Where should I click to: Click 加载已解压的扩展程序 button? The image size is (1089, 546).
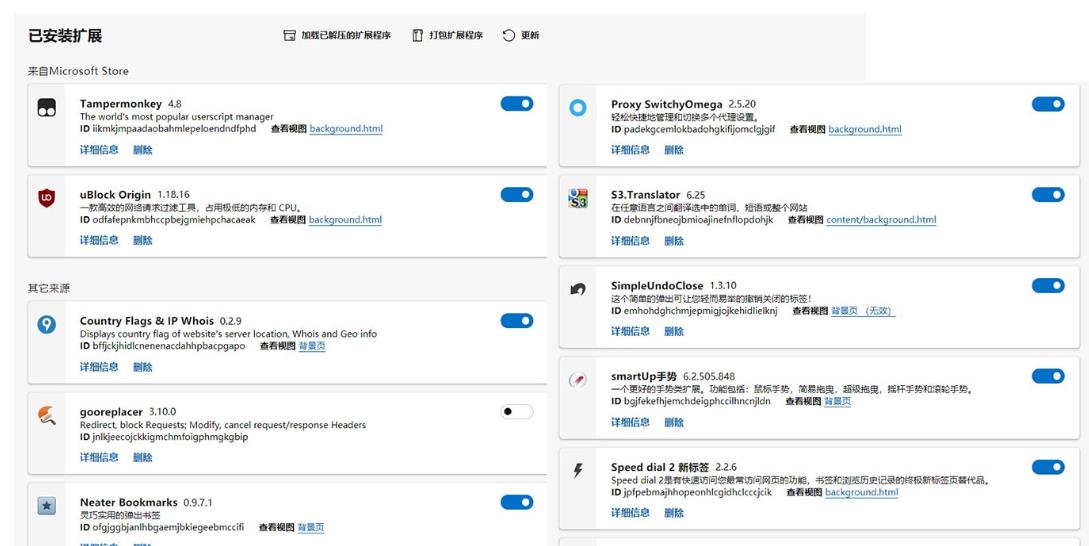point(337,36)
